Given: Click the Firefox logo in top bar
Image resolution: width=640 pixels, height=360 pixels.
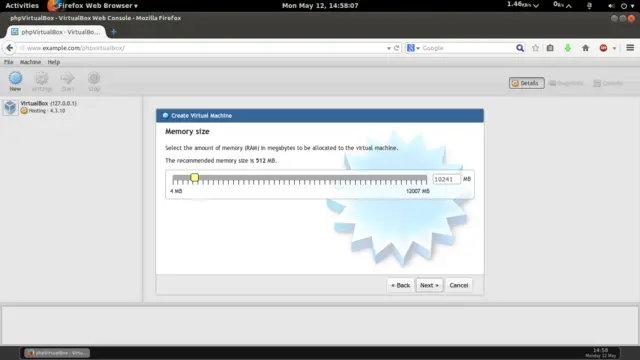Looking at the screenshot, I should click(x=53, y=5).
